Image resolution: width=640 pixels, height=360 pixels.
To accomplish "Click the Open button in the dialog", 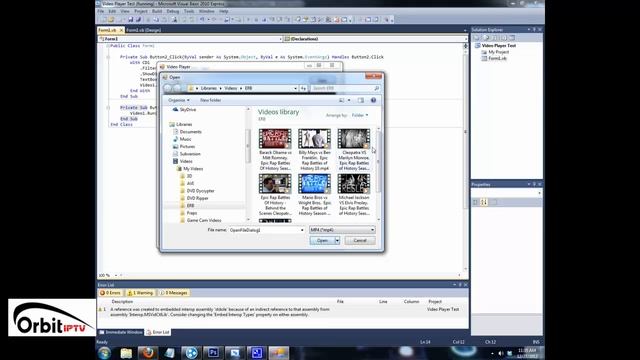I will pos(322,240).
